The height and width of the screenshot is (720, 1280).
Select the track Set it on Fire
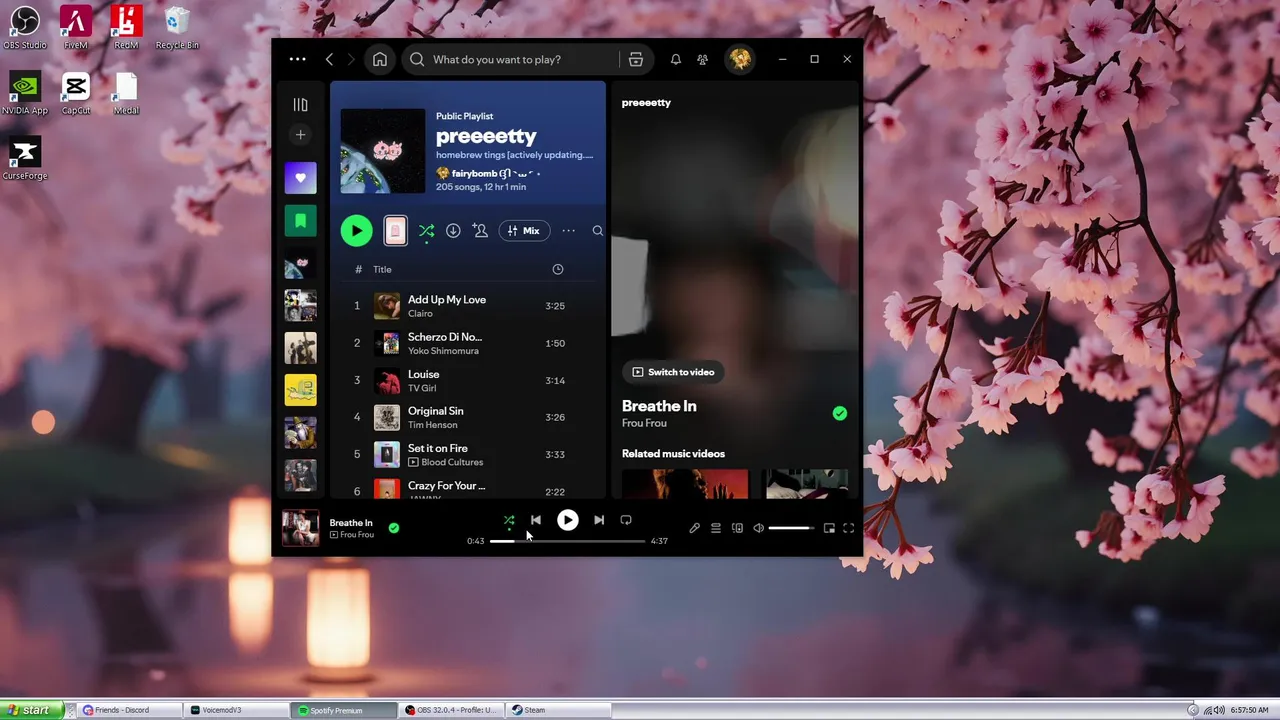(437, 448)
